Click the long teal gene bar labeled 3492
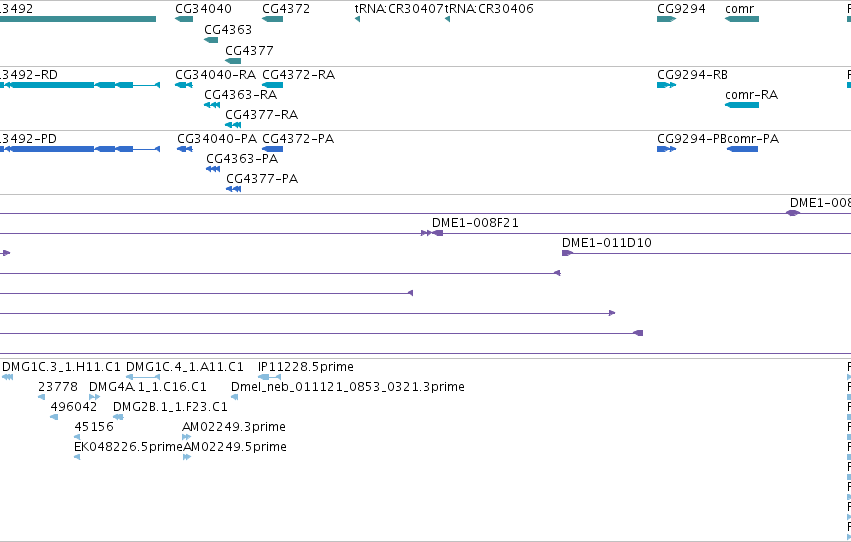 click(78, 19)
